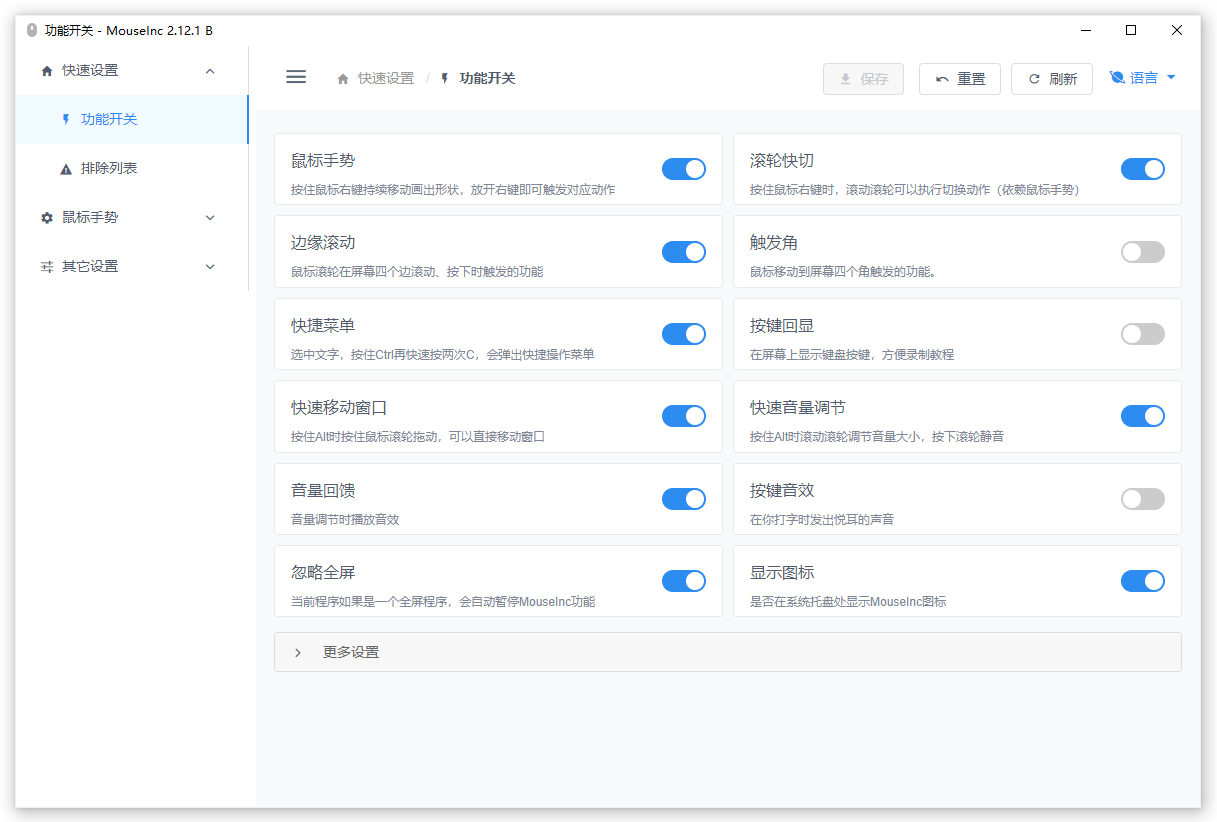Image resolution: width=1217 pixels, height=822 pixels.
Task: Click the home icon in the breadcrumb
Action: (x=343, y=79)
